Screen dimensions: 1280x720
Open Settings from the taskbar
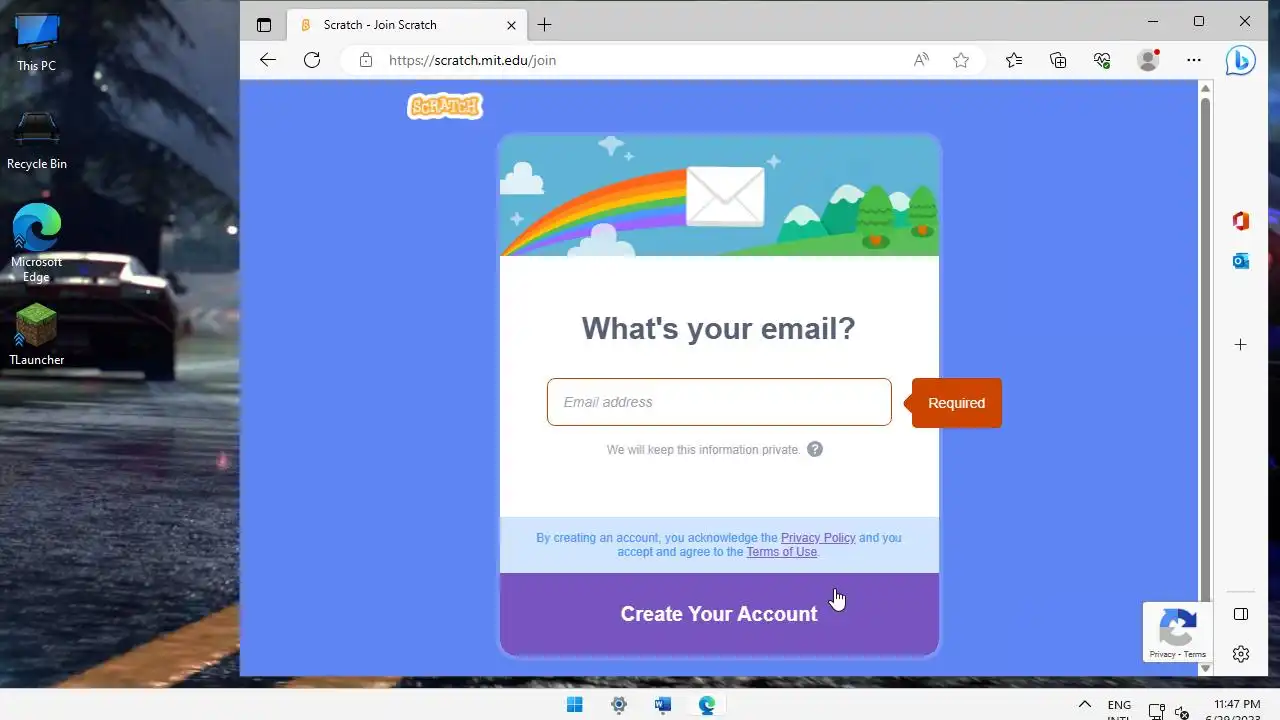[x=619, y=705]
